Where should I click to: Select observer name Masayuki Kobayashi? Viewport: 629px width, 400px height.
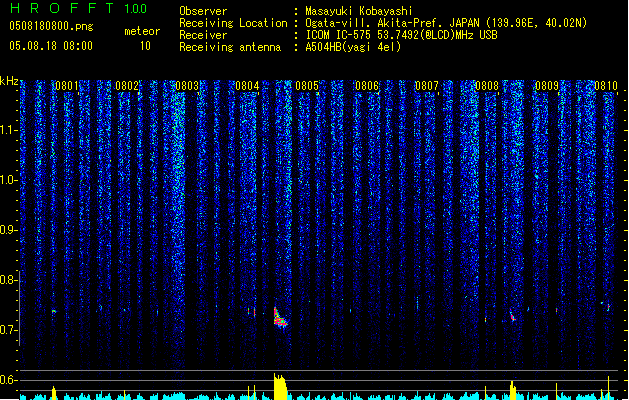pyautogui.click(x=359, y=11)
